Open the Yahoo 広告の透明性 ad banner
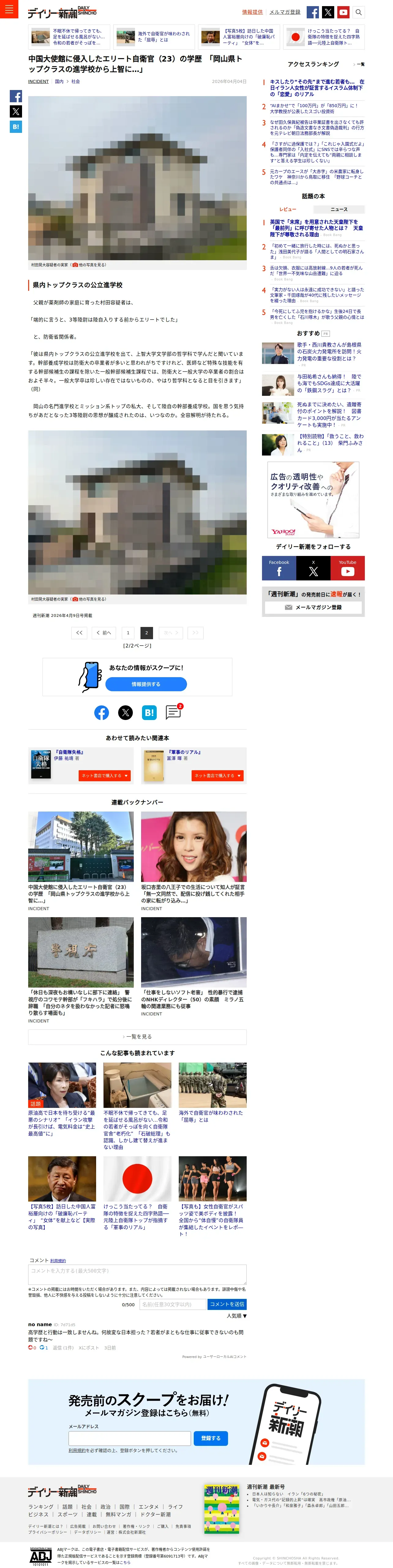The width and height of the screenshot is (393, 1568). tap(313, 500)
